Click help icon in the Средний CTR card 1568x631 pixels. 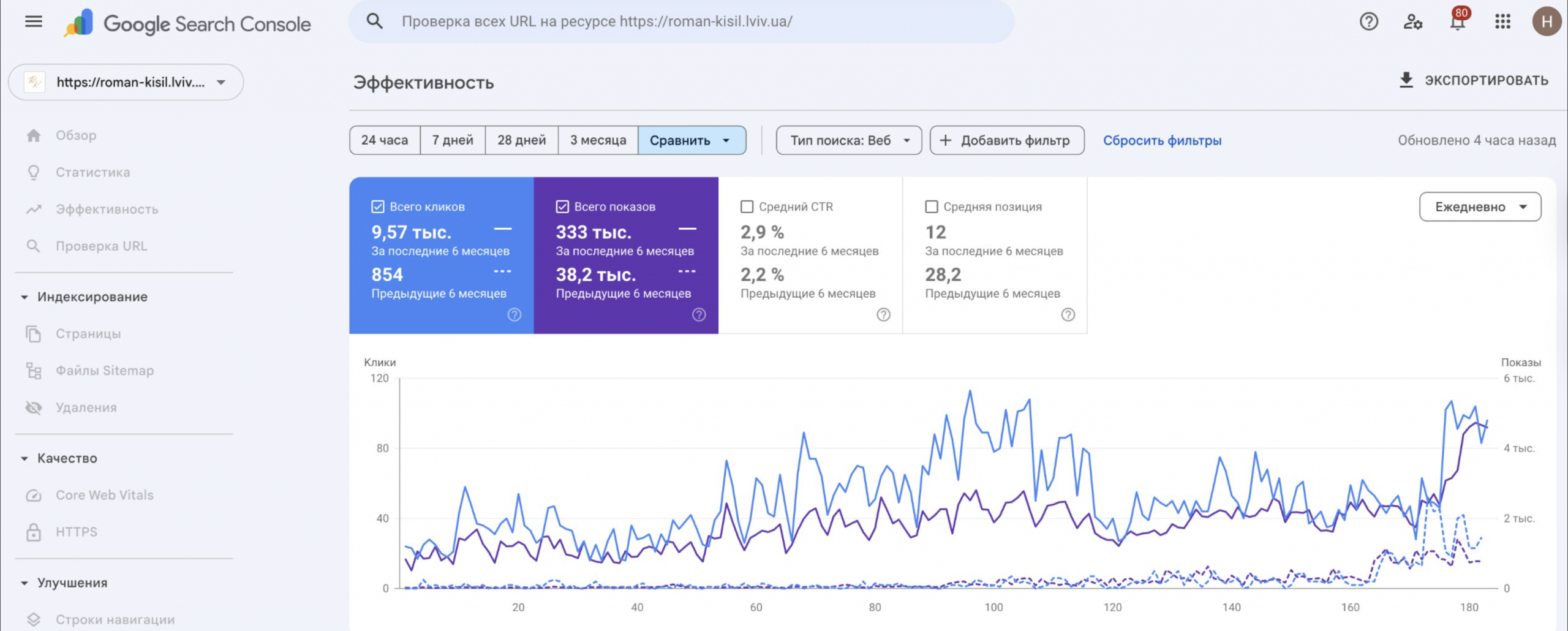point(883,315)
